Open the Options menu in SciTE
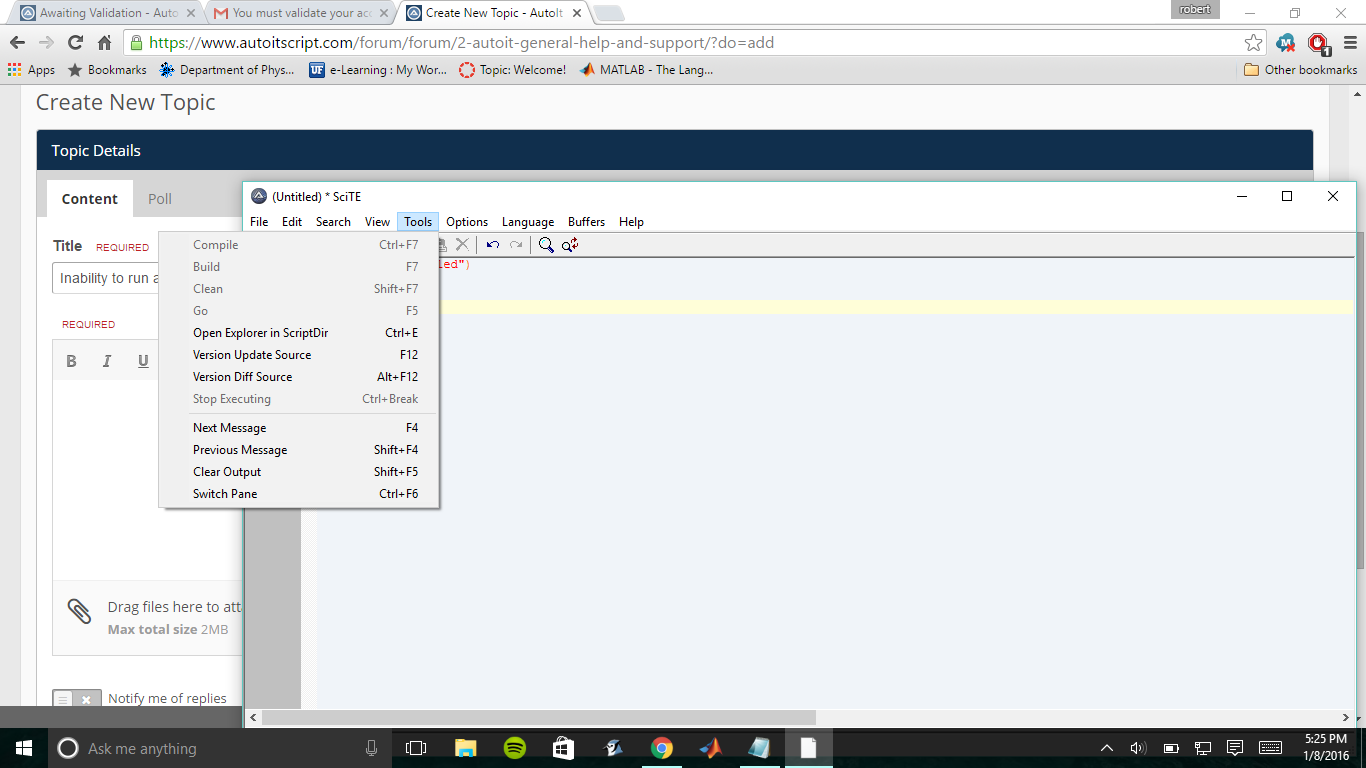The width and height of the screenshot is (1366, 768). coord(467,222)
